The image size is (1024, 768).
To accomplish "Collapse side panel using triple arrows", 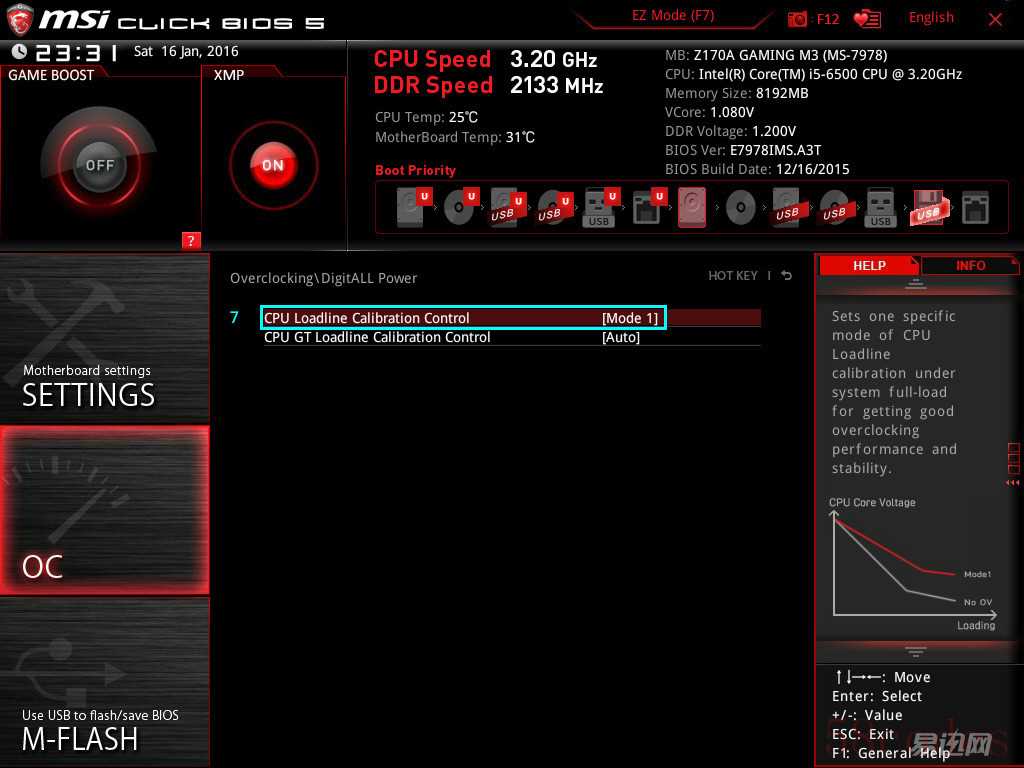I will pos(1013,483).
